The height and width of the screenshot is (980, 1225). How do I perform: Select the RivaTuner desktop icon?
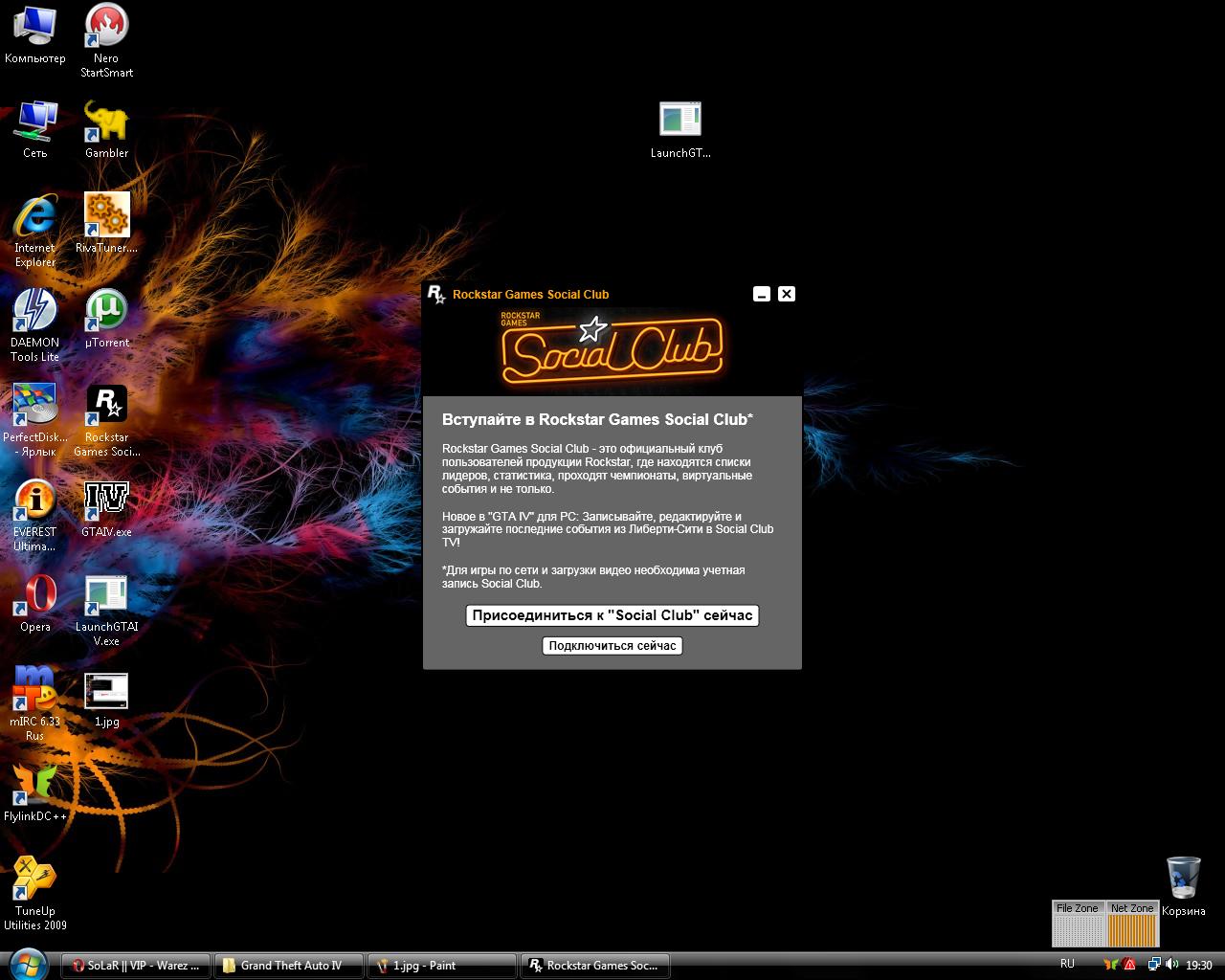click(106, 216)
